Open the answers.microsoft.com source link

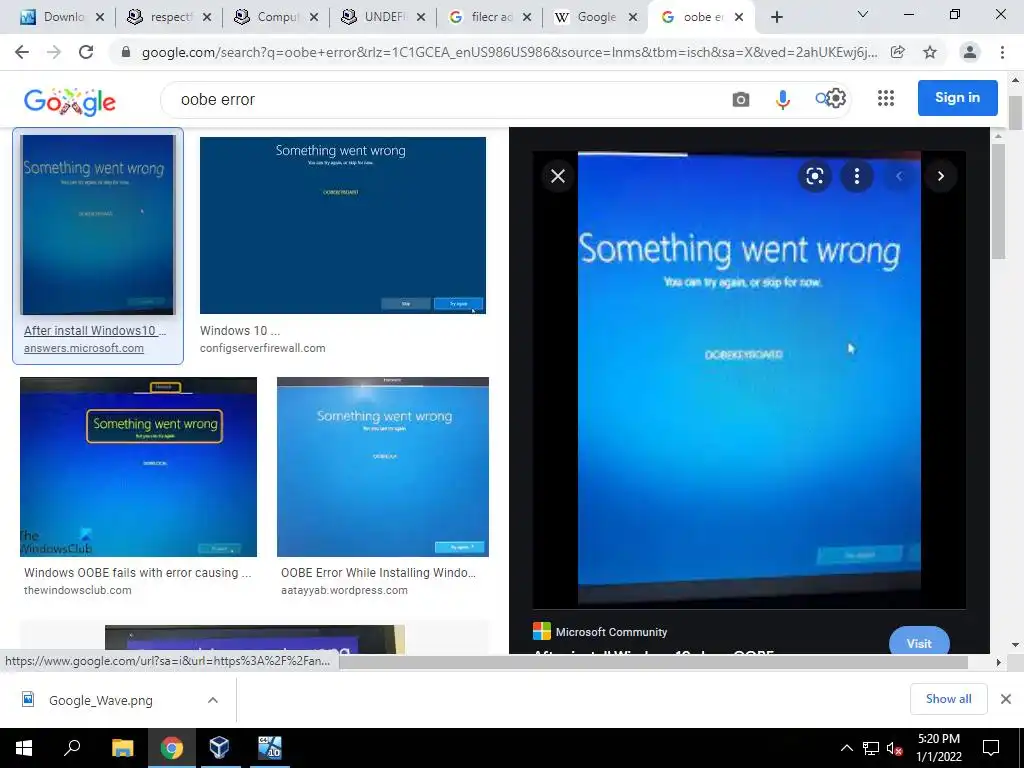click(84, 348)
